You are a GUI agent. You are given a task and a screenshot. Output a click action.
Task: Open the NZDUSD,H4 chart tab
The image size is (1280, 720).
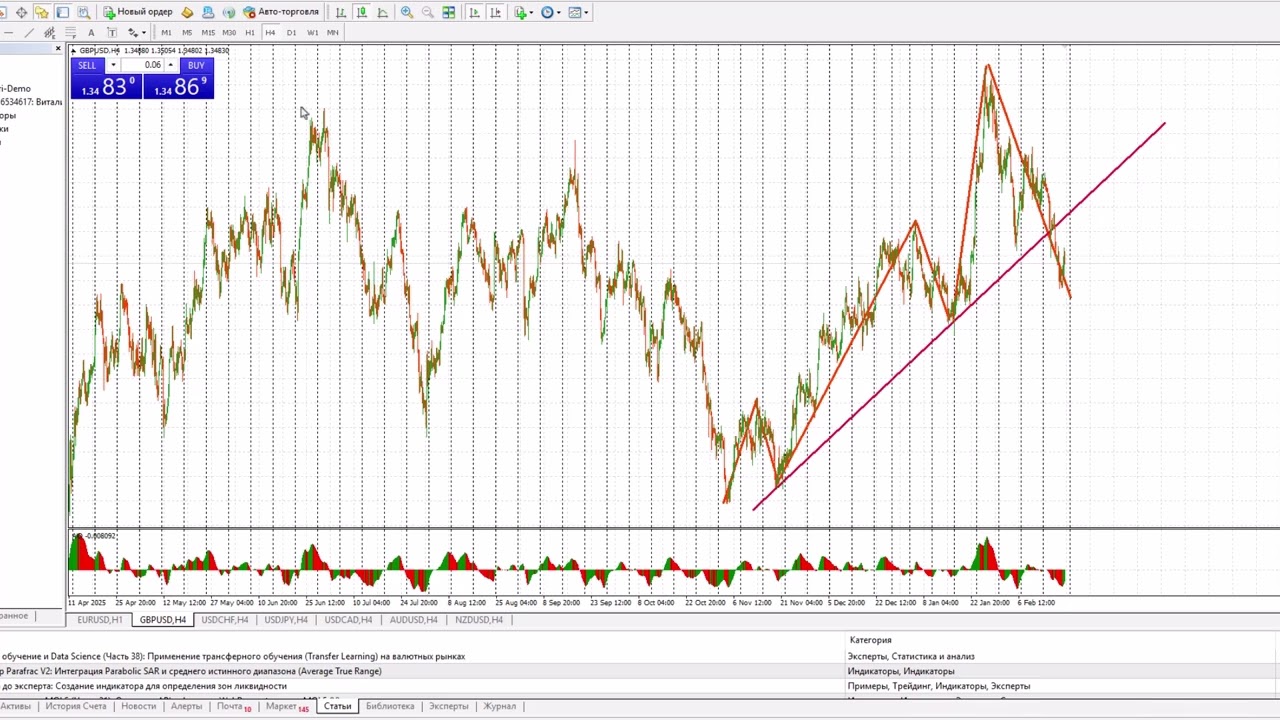(x=479, y=620)
